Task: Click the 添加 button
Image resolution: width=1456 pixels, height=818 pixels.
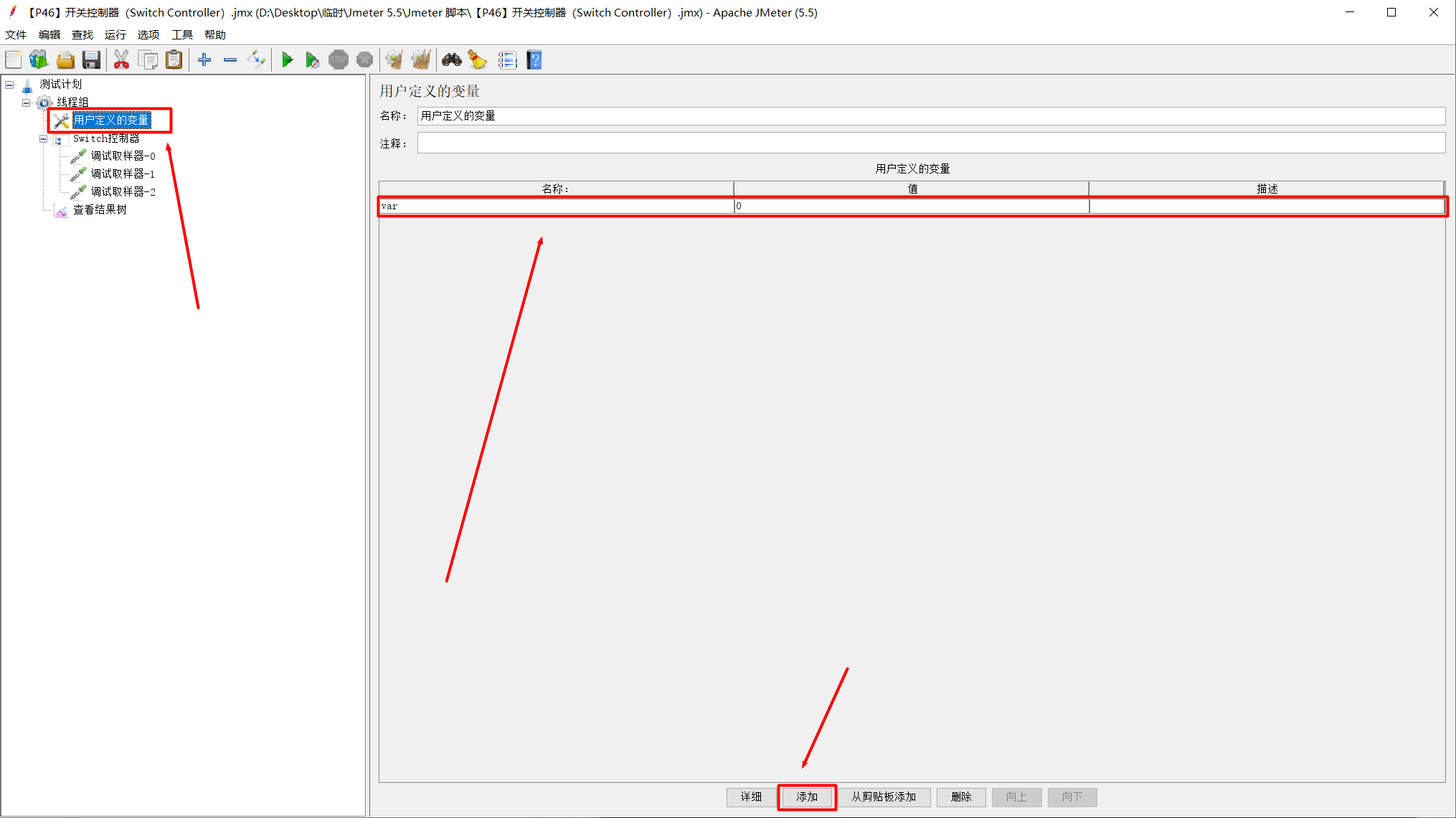Action: (807, 797)
